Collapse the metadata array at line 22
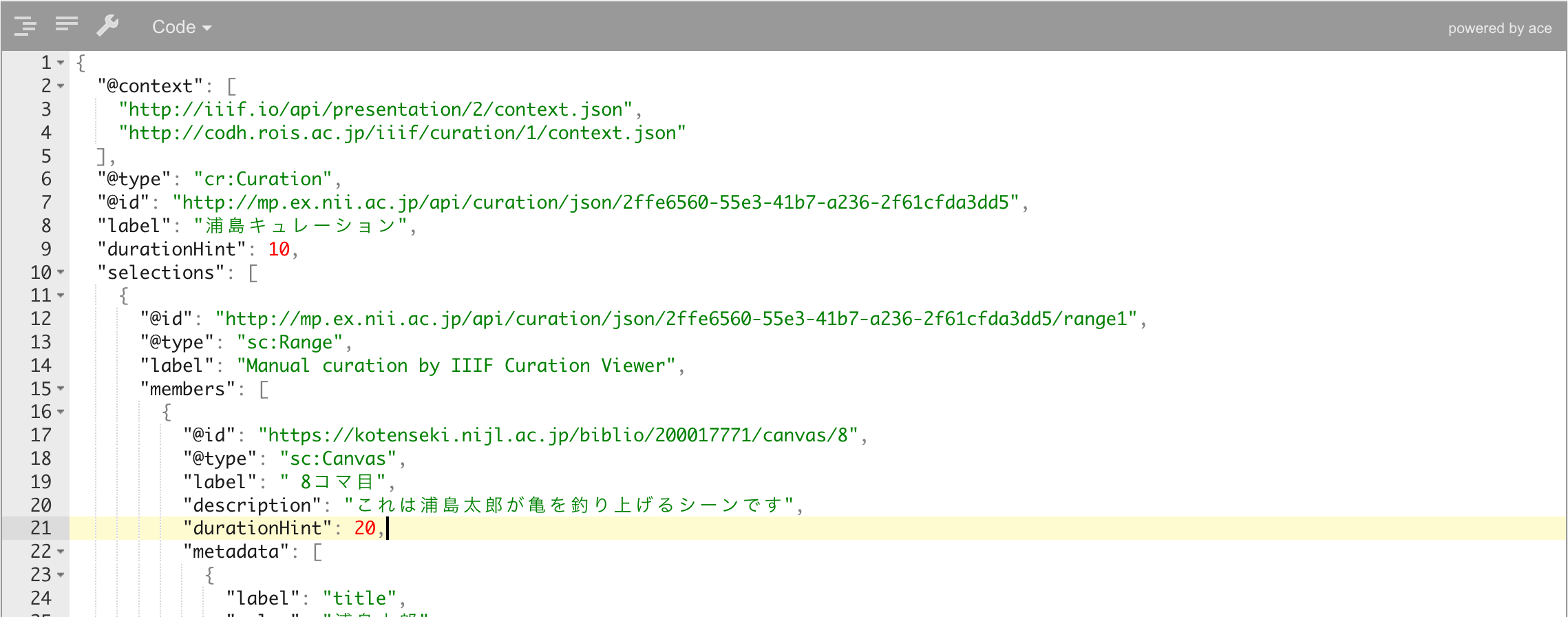Viewport: 1568px width, 617px height. [61, 552]
